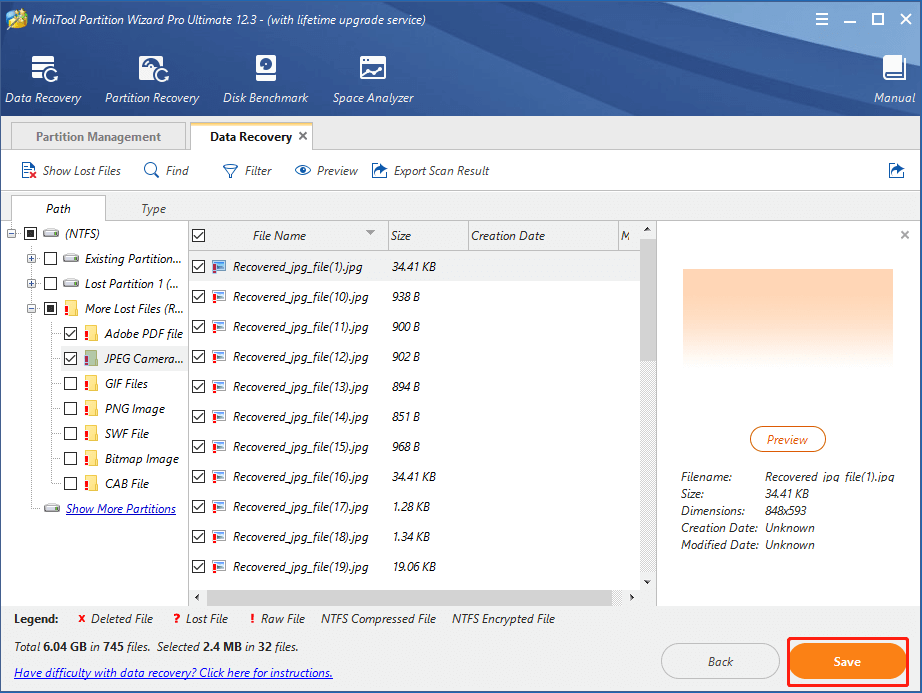This screenshot has width=922, height=693.
Task: Click the SWF File folder icon
Action: [x=91, y=434]
